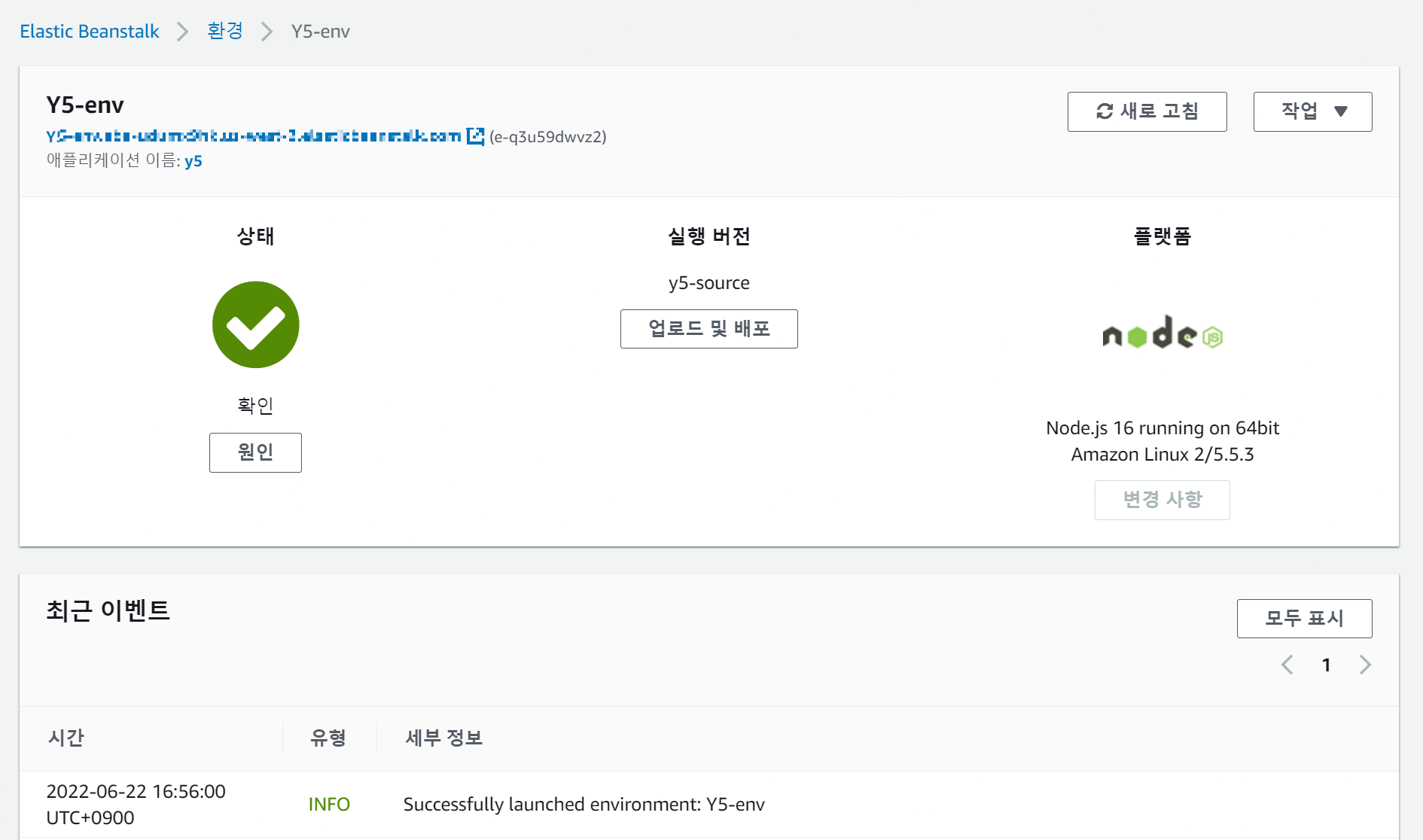Screen dimensions: 1423x840
Task: Click the 확인 health status text
Action: click(x=255, y=406)
